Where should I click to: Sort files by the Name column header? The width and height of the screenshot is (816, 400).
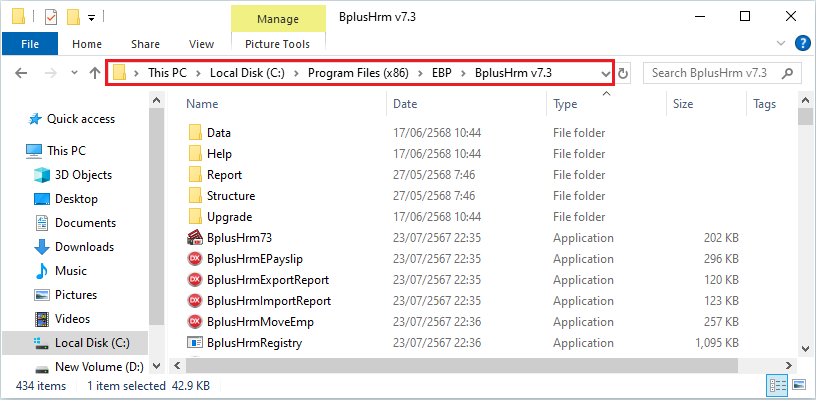(202, 104)
